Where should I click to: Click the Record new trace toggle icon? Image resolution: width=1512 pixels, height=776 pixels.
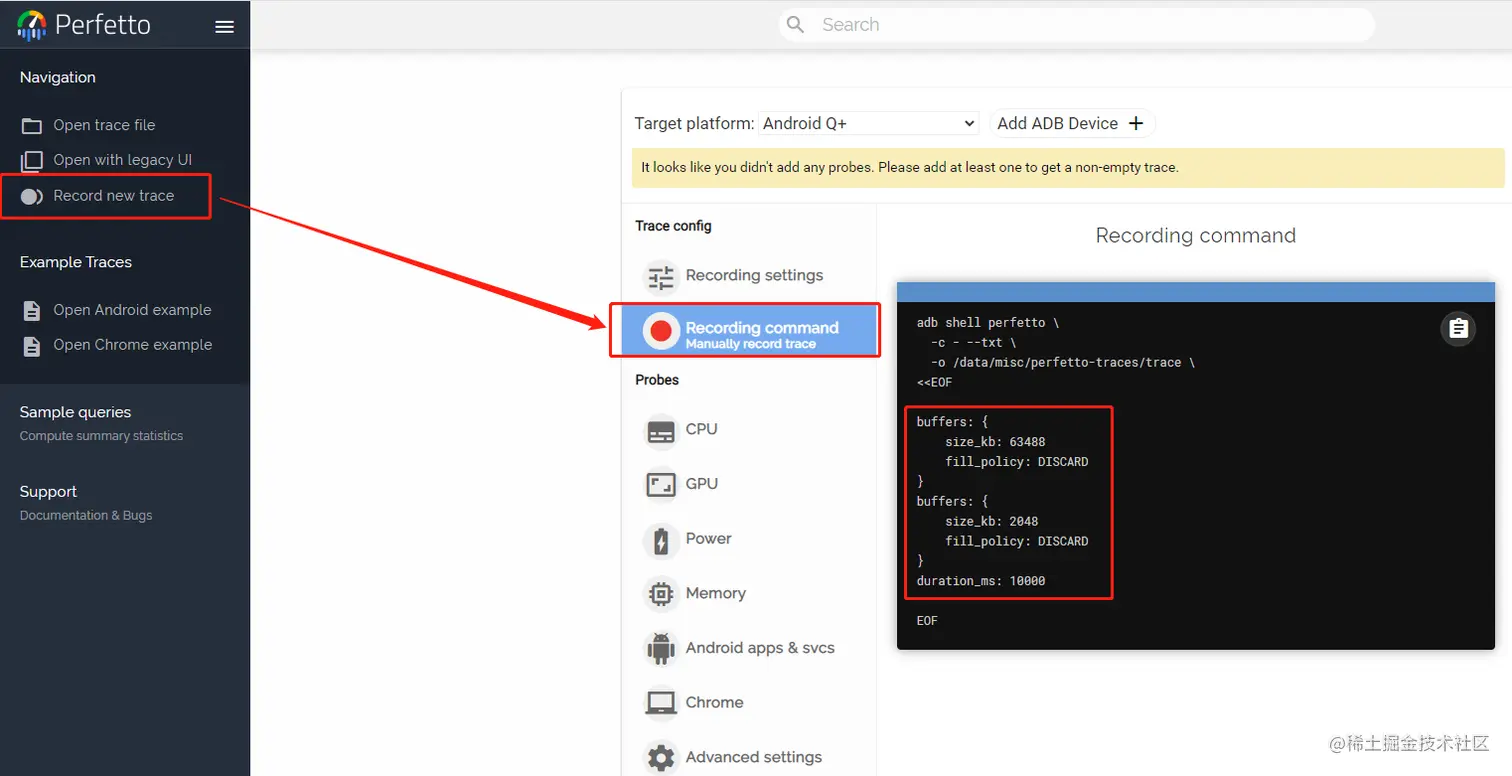(x=32, y=196)
